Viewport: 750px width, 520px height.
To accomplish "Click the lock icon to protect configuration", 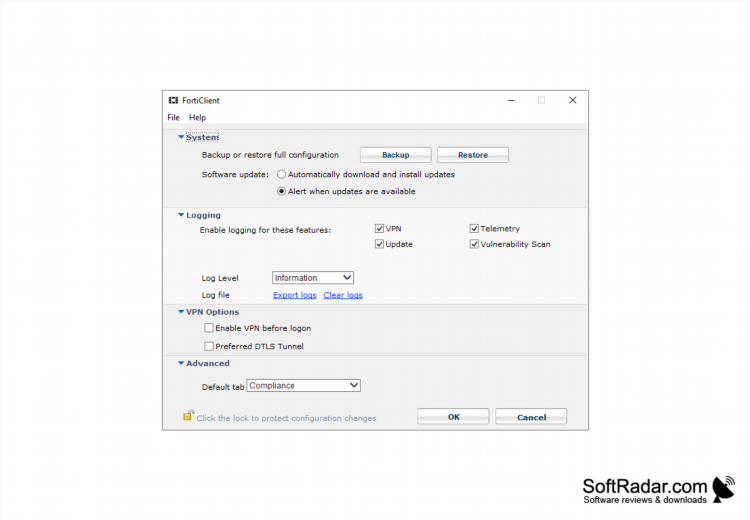I will pos(188,415).
